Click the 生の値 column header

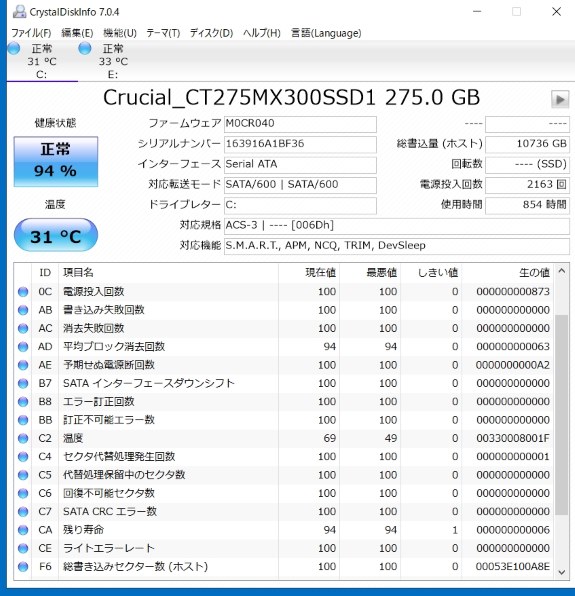coord(508,273)
